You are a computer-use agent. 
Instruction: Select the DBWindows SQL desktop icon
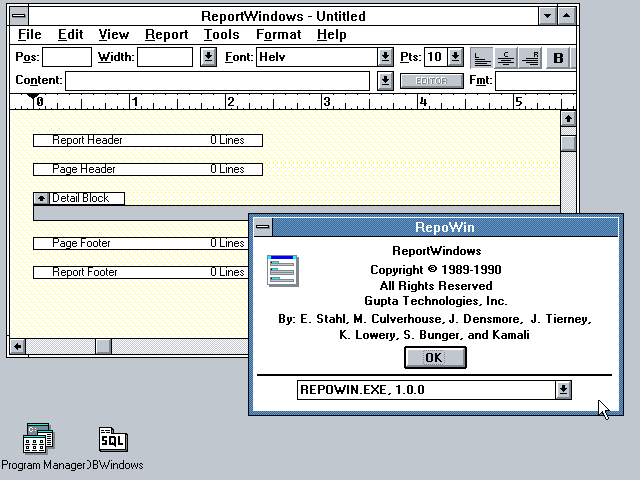tap(113, 439)
